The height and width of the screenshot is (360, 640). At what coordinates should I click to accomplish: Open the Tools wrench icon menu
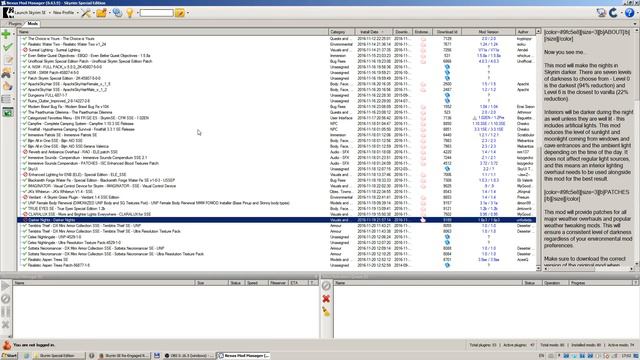[86, 13]
